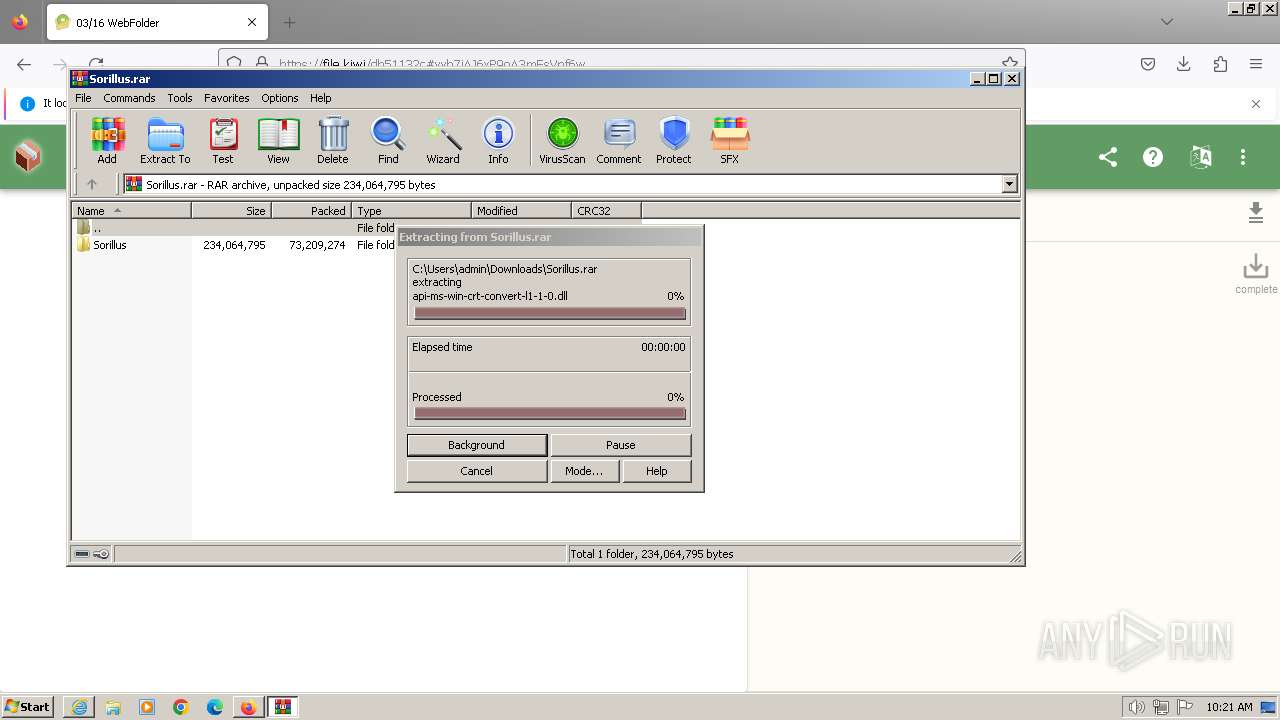This screenshot has height=720, width=1280.
Task: Click the Firefox downloads arrow icon
Action: click(x=1184, y=64)
